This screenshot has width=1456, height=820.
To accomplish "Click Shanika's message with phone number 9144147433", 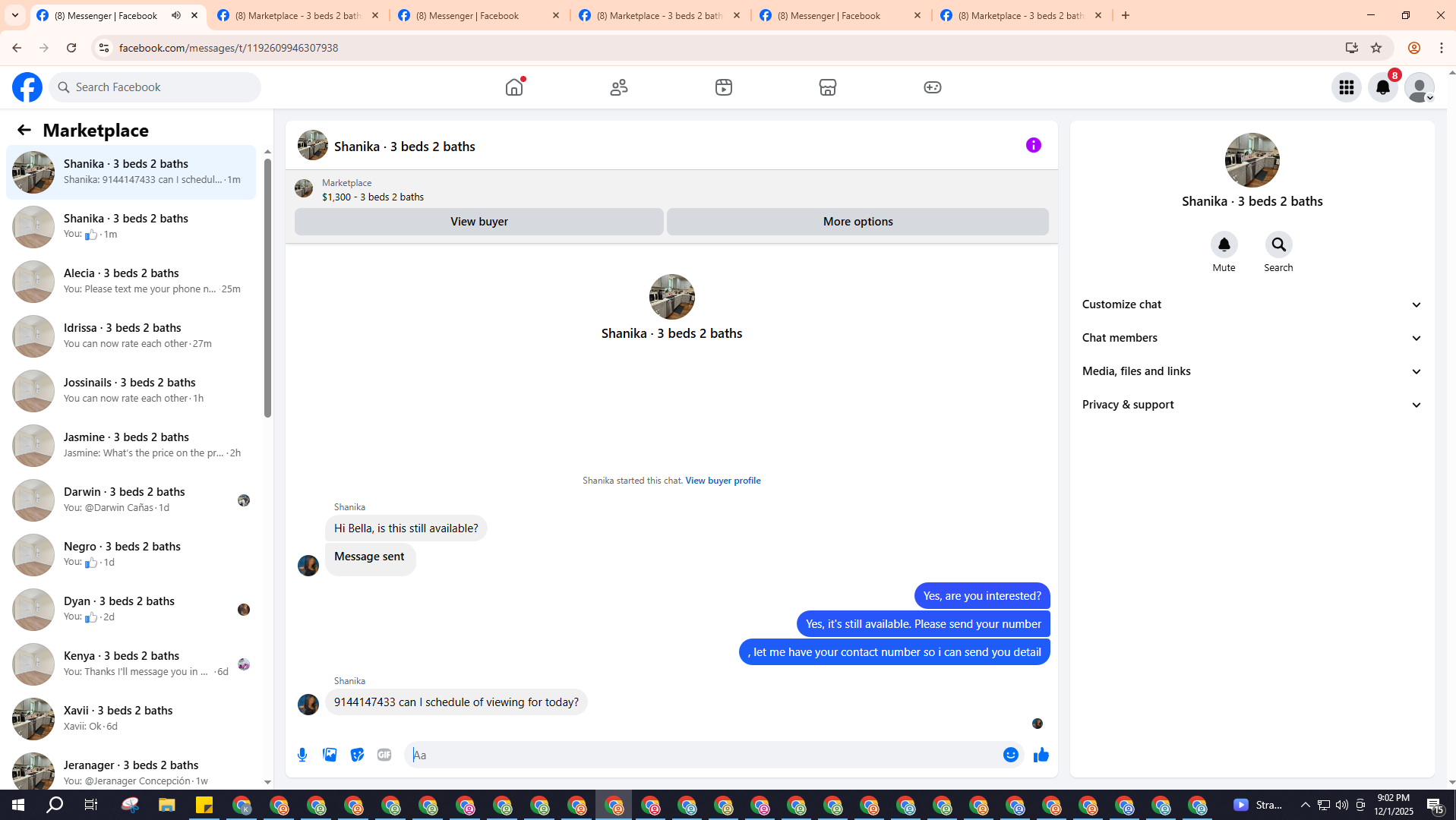I will pos(456,702).
